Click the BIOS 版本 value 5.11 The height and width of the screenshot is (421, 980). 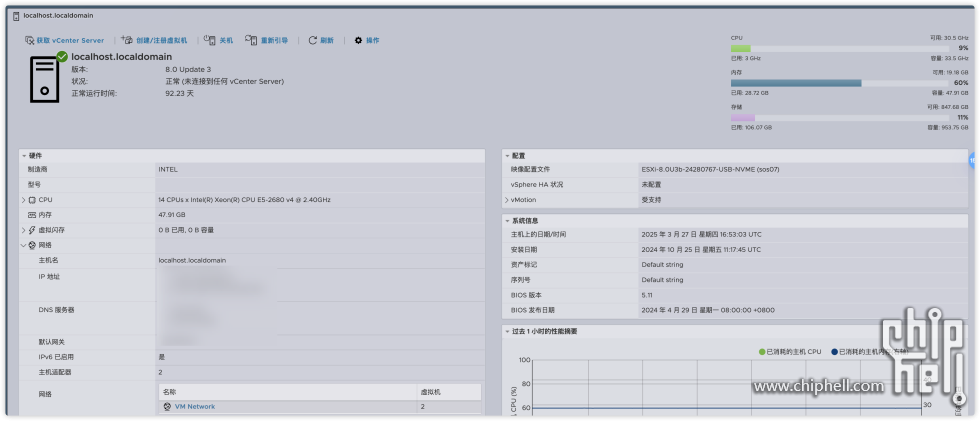(x=647, y=295)
